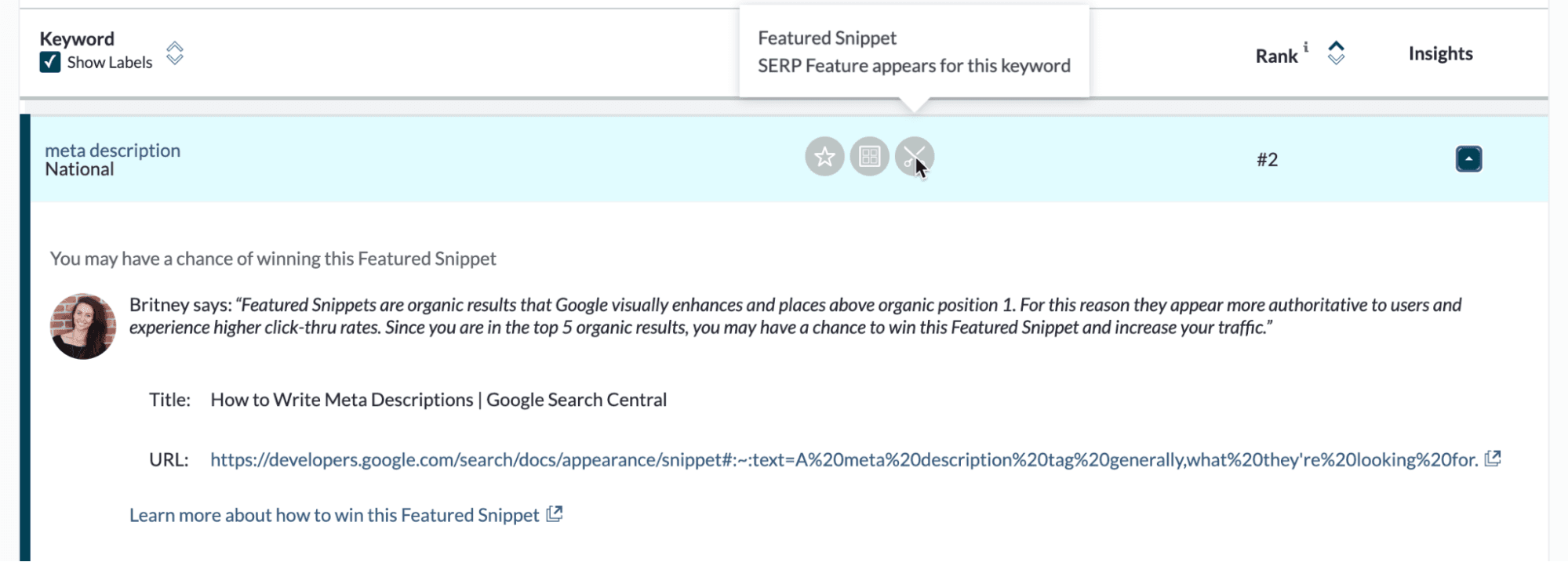Open the meta description keyword link
Viewport: 1568px width, 562px height.
[112, 150]
